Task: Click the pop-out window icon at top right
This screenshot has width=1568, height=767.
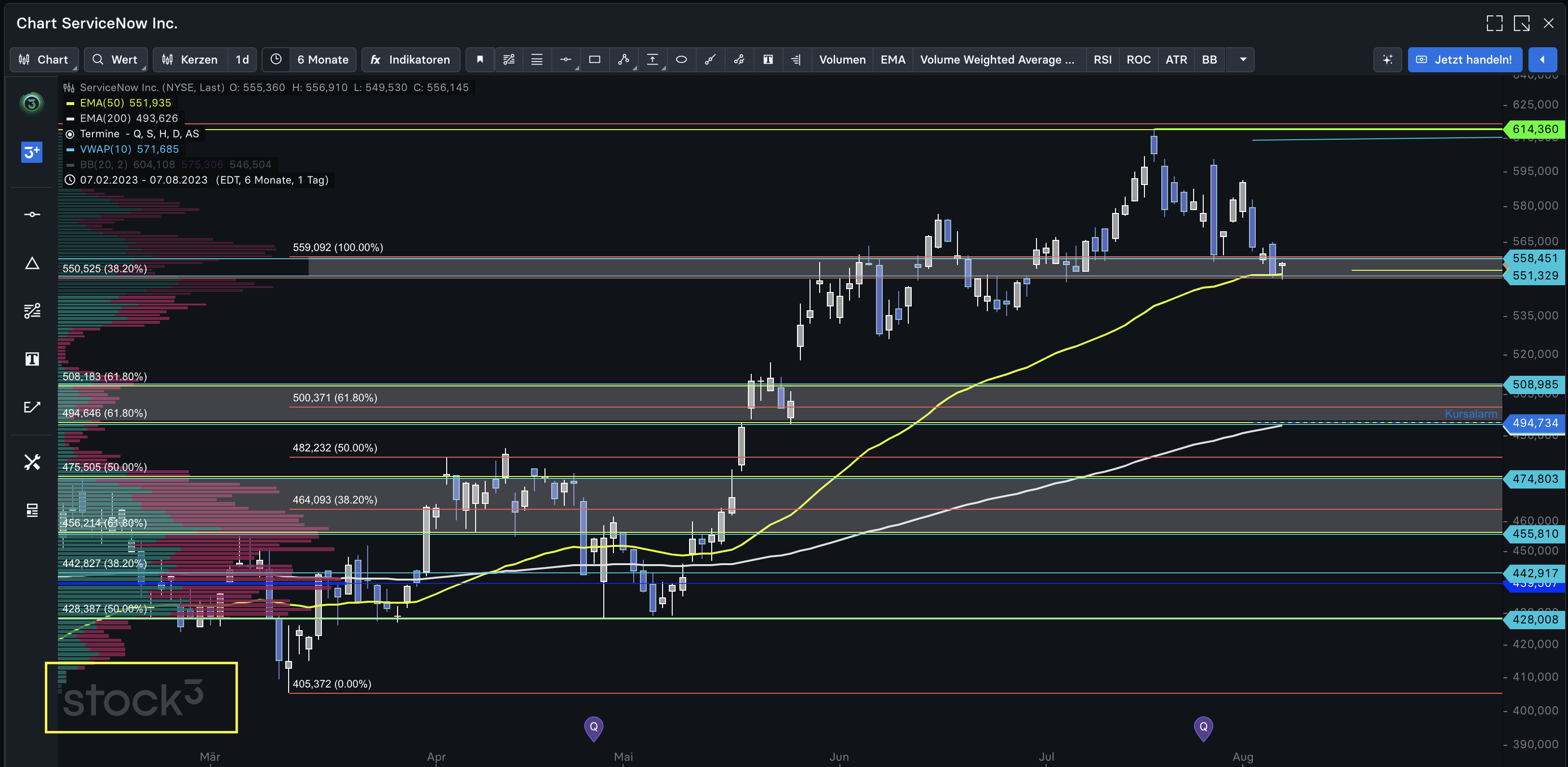Action: [x=1522, y=23]
